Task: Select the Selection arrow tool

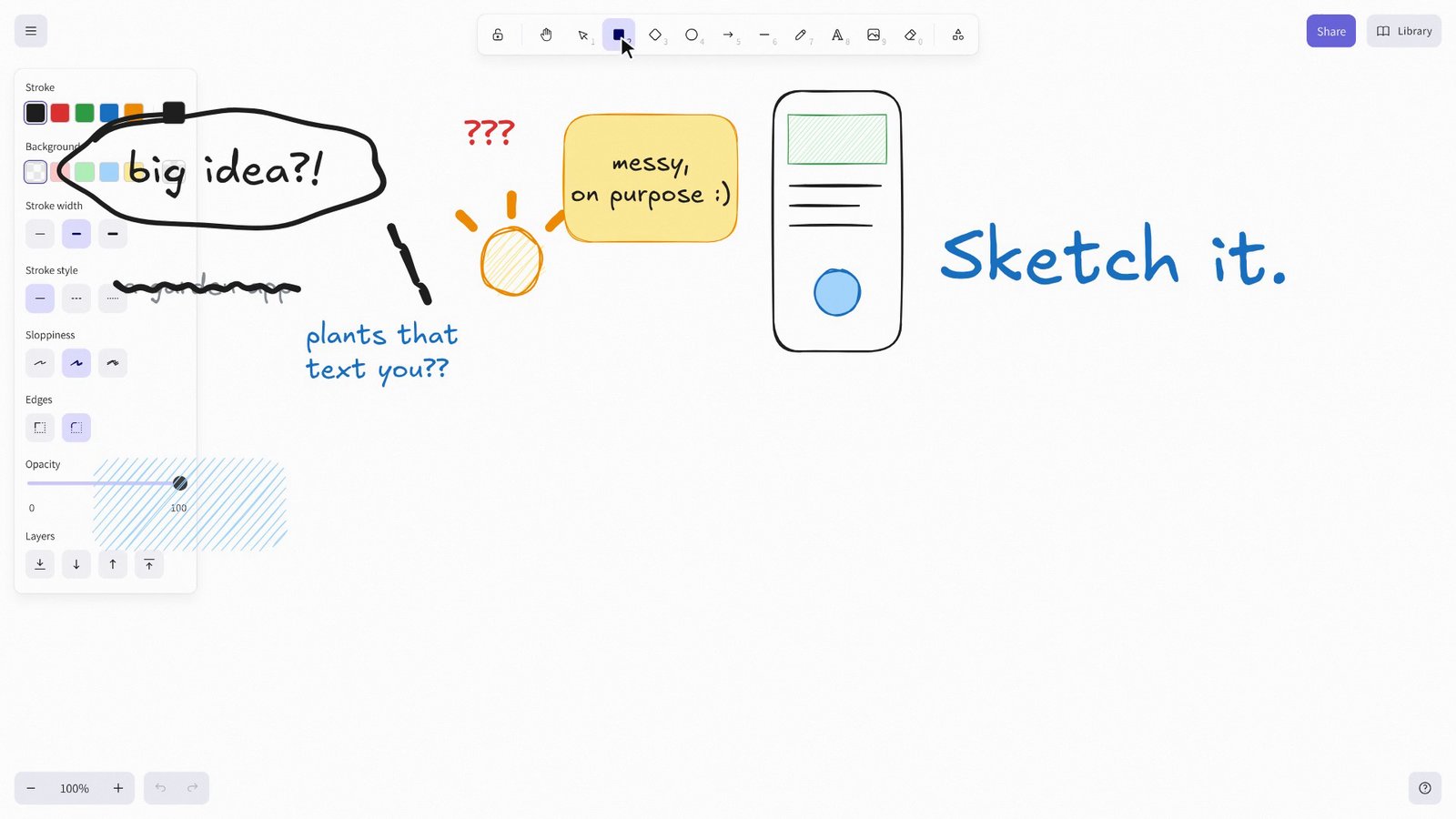Action: (x=582, y=35)
